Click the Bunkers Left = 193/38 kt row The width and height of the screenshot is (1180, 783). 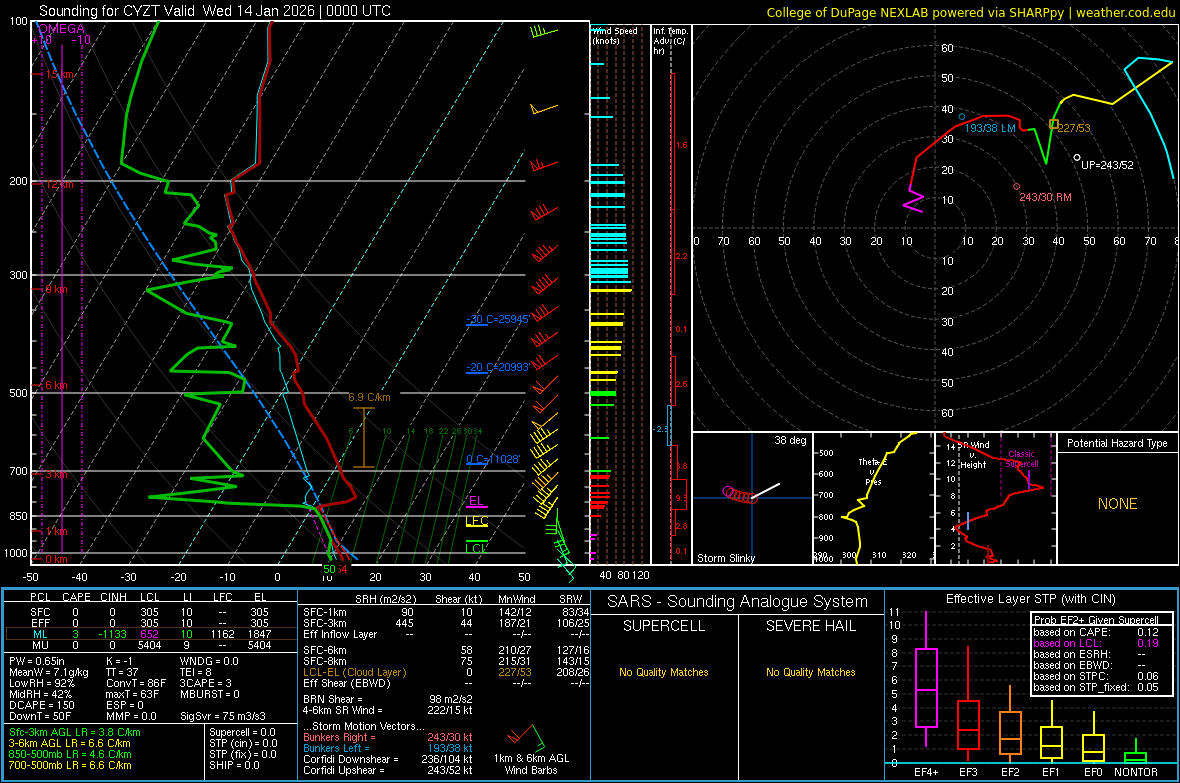388,748
